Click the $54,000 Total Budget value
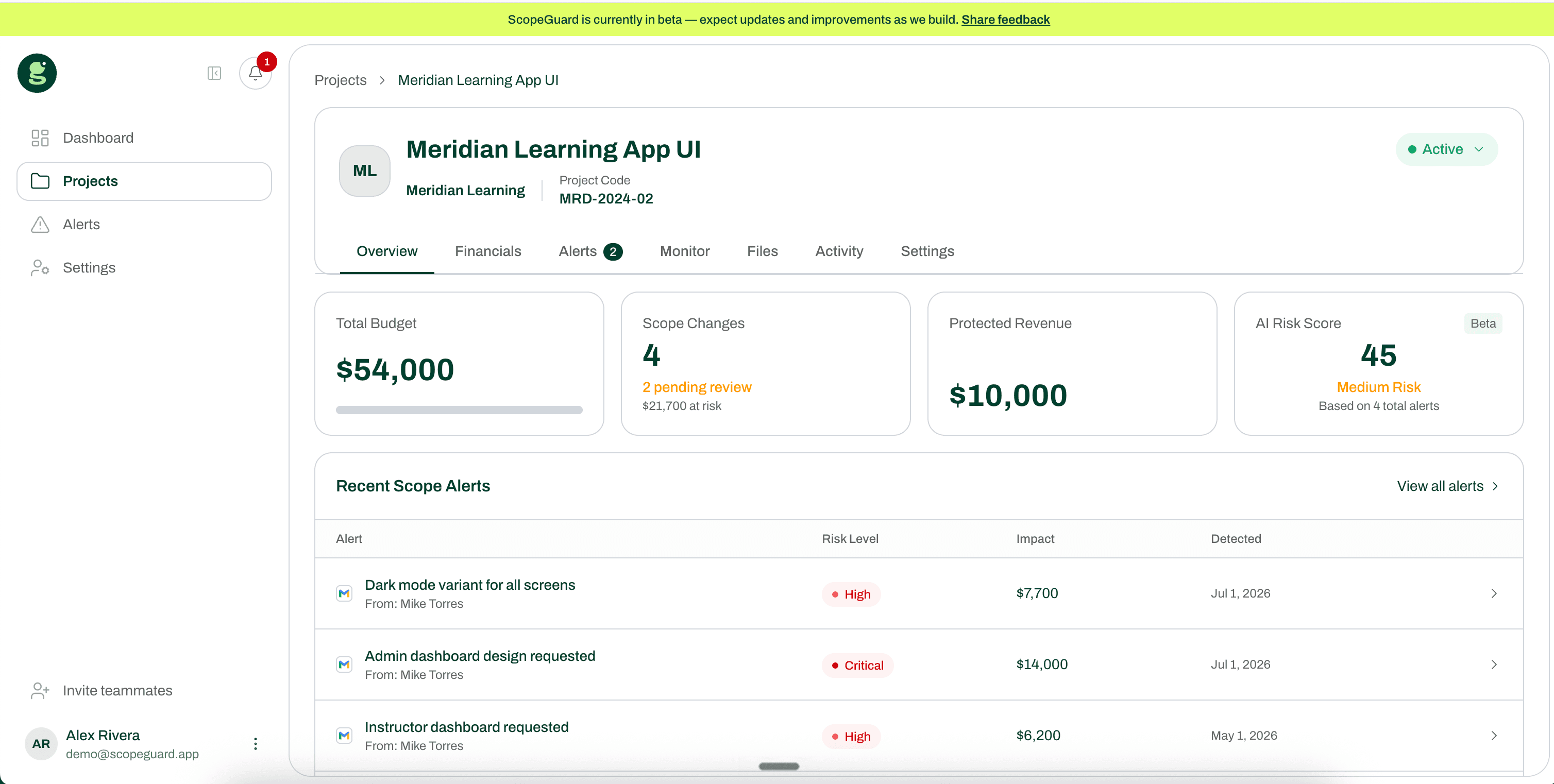 [395, 370]
